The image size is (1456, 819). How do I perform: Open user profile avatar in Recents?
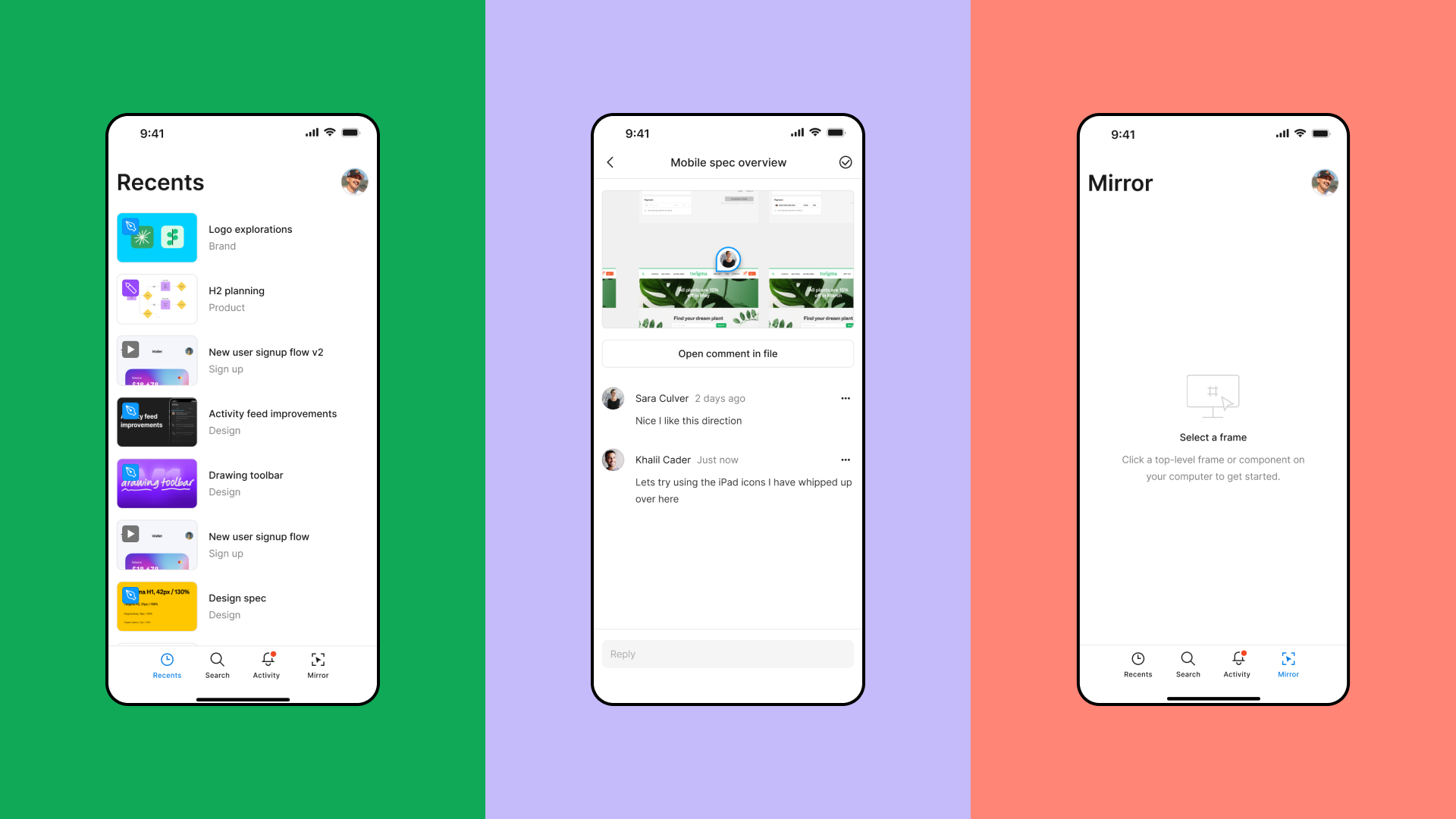click(x=354, y=181)
